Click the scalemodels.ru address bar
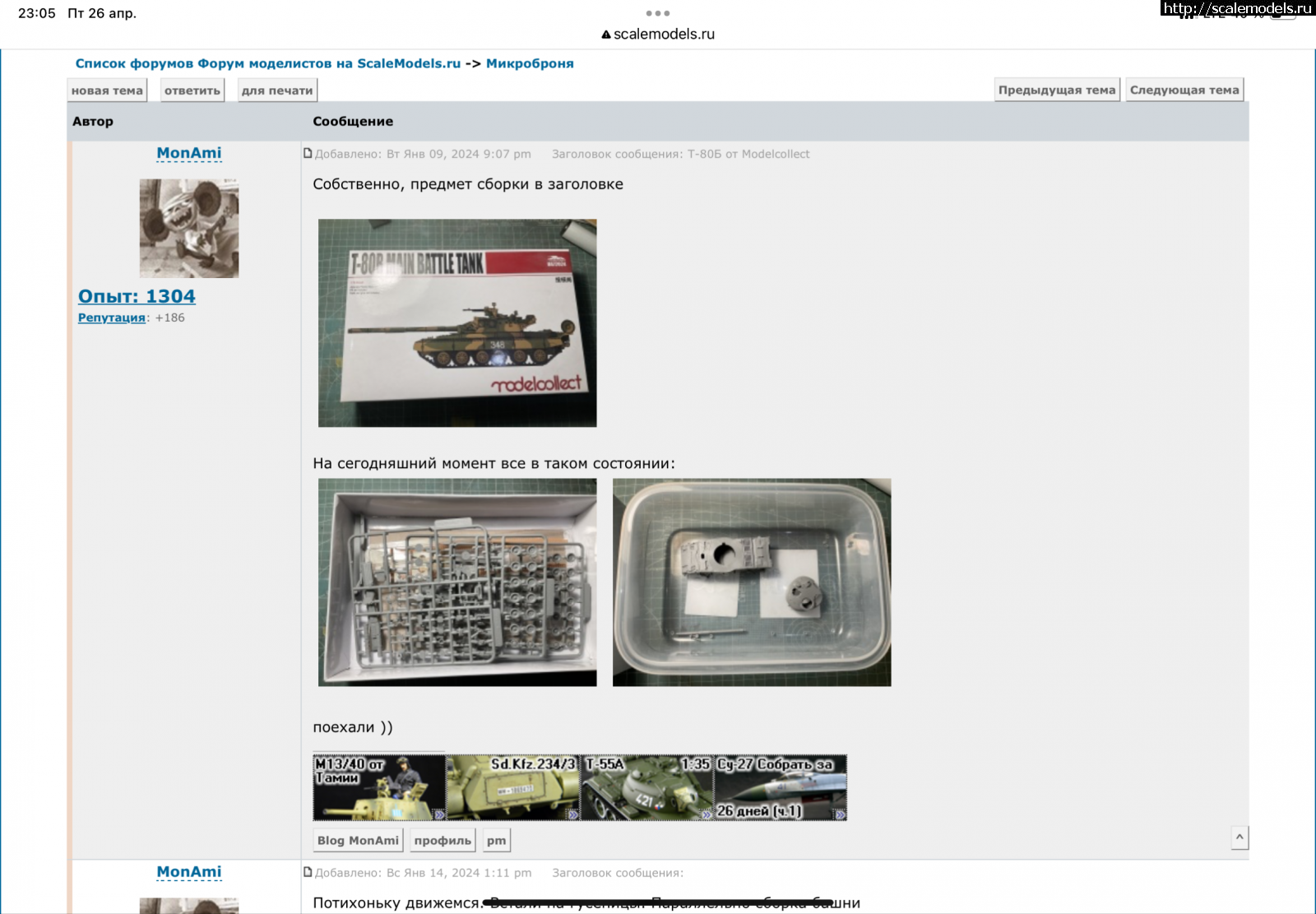This screenshot has width=1316, height=914. tap(658, 34)
